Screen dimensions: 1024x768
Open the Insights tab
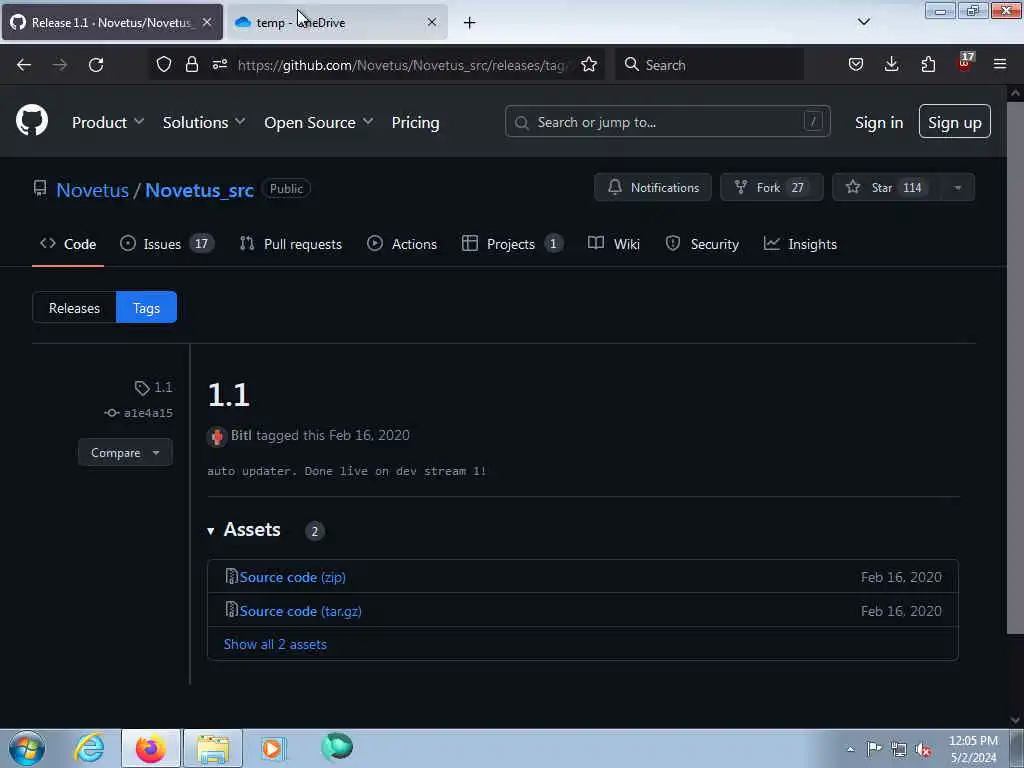800,244
